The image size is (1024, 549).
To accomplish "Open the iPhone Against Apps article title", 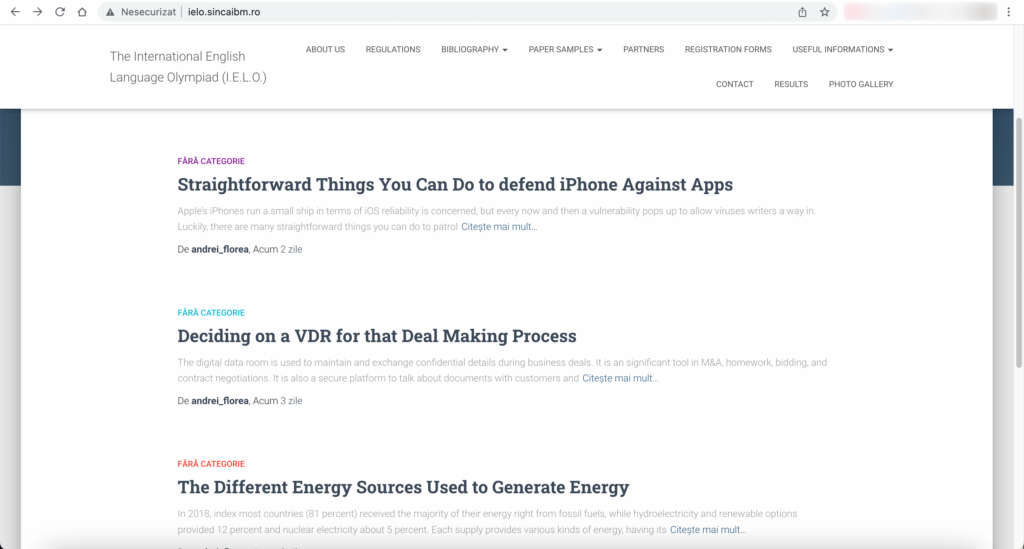I will click(455, 185).
